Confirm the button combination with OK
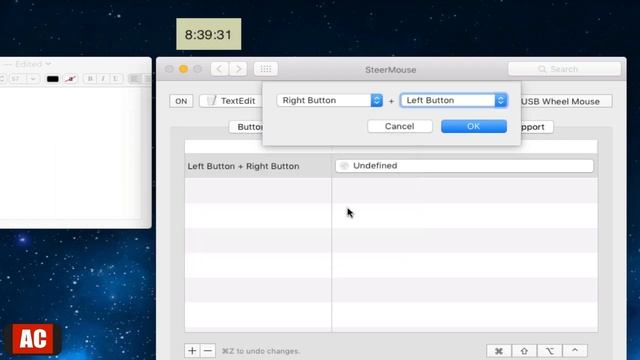Screen dimensions: 640x360 [473, 126]
